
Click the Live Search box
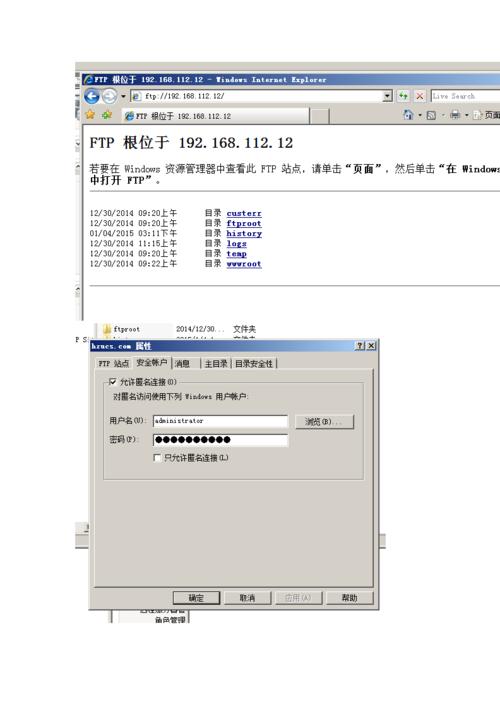[465, 96]
